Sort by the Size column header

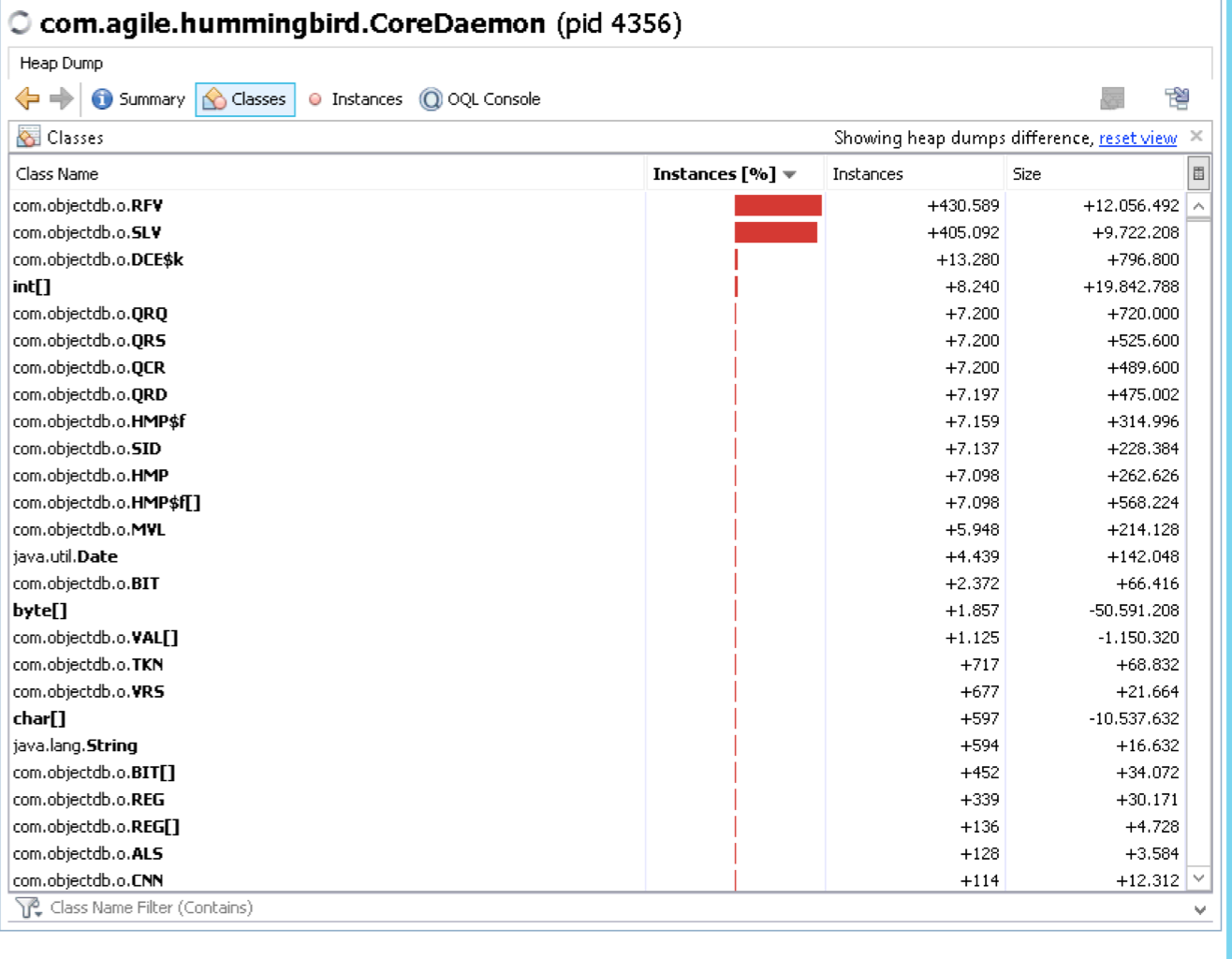tap(1095, 173)
